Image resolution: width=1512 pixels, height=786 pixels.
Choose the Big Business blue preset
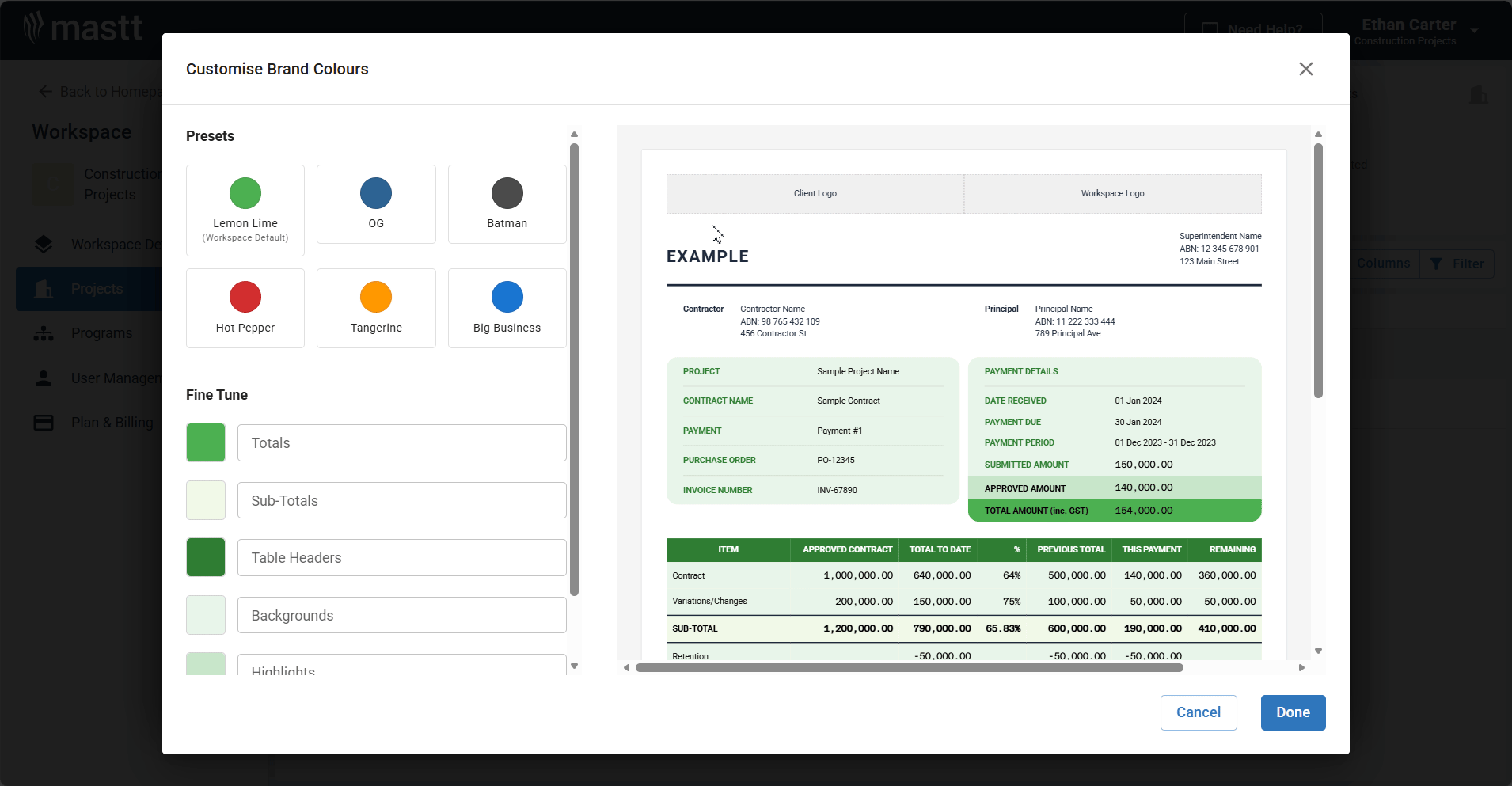pos(507,308)
